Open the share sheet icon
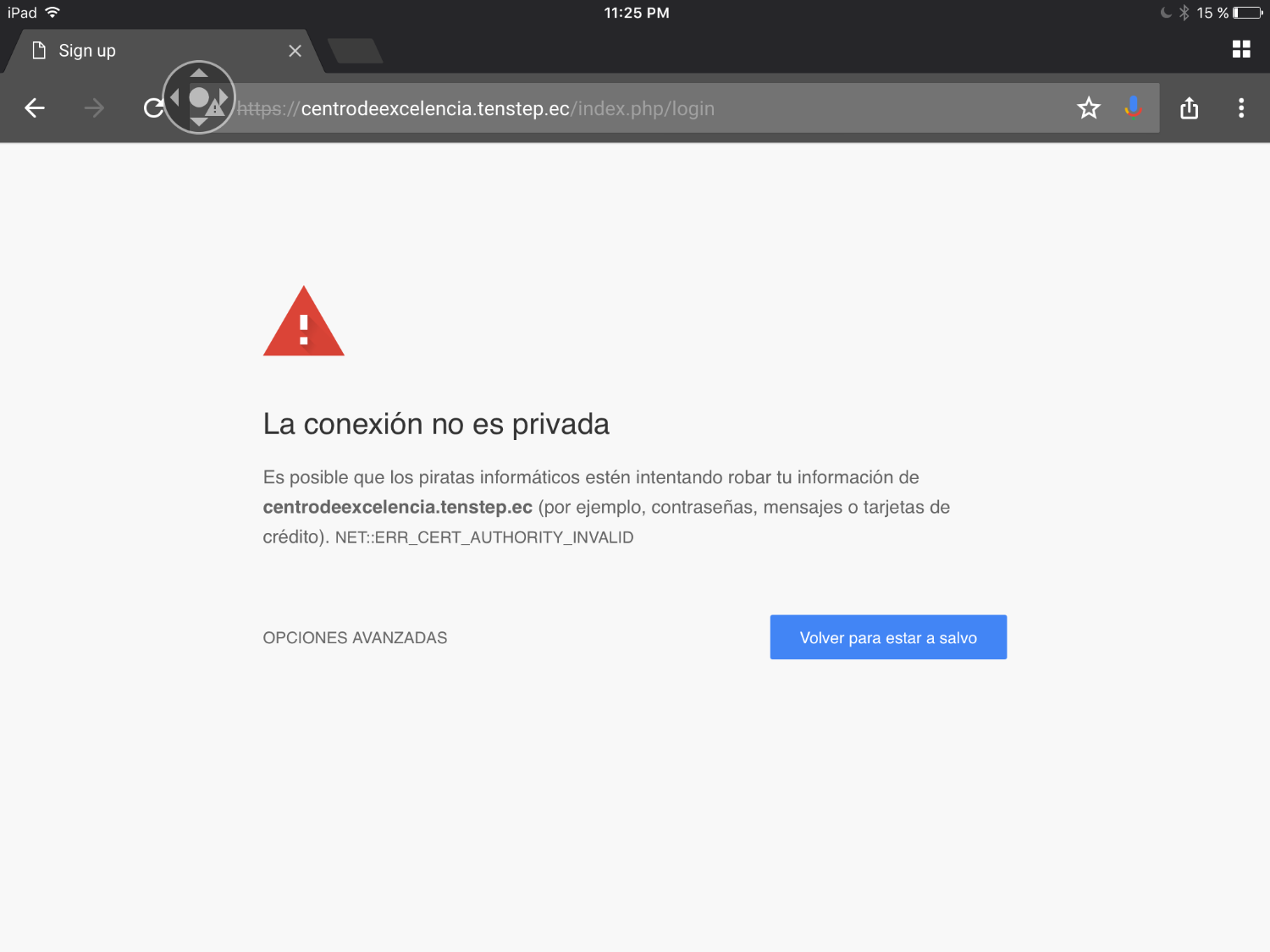The height and width of the screenshot is (952, 1270). (x=1189, y=108)
